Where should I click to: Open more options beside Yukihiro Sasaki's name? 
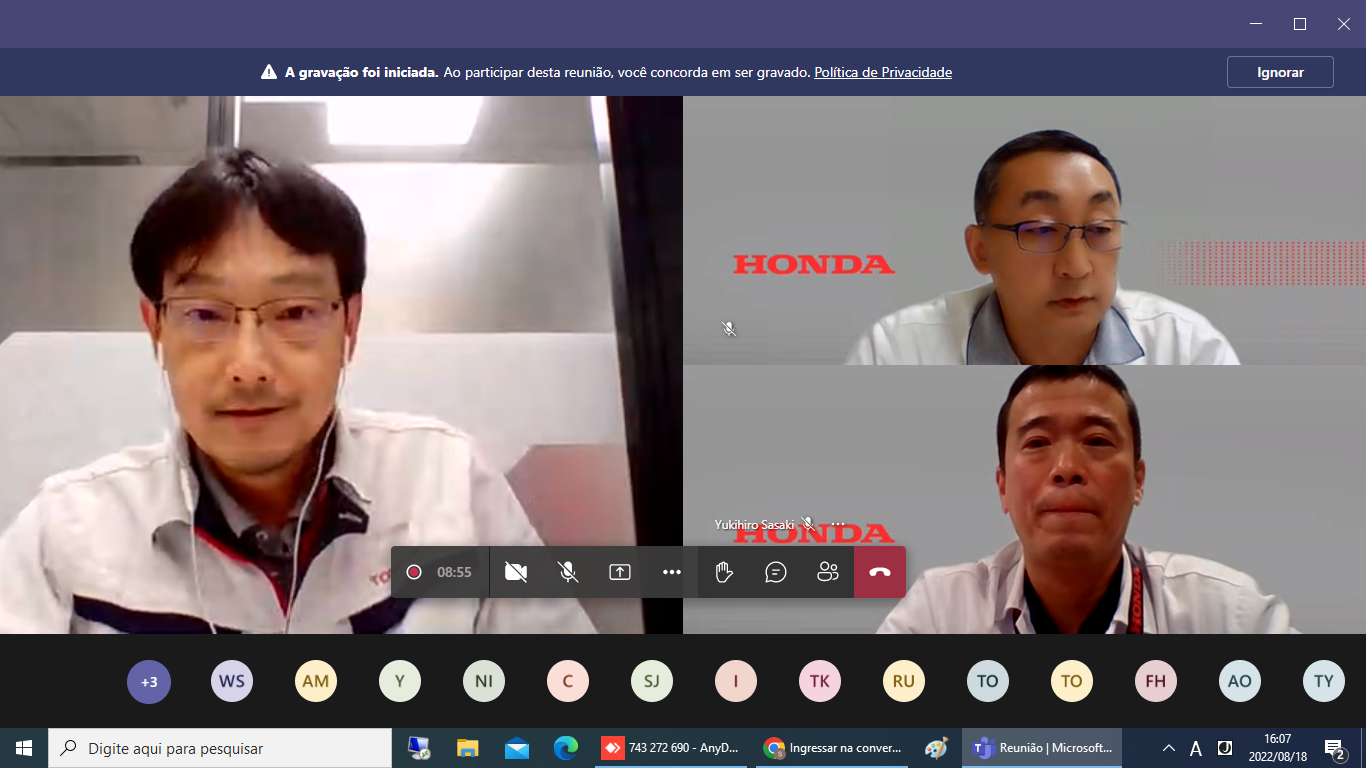coord(838,524)
